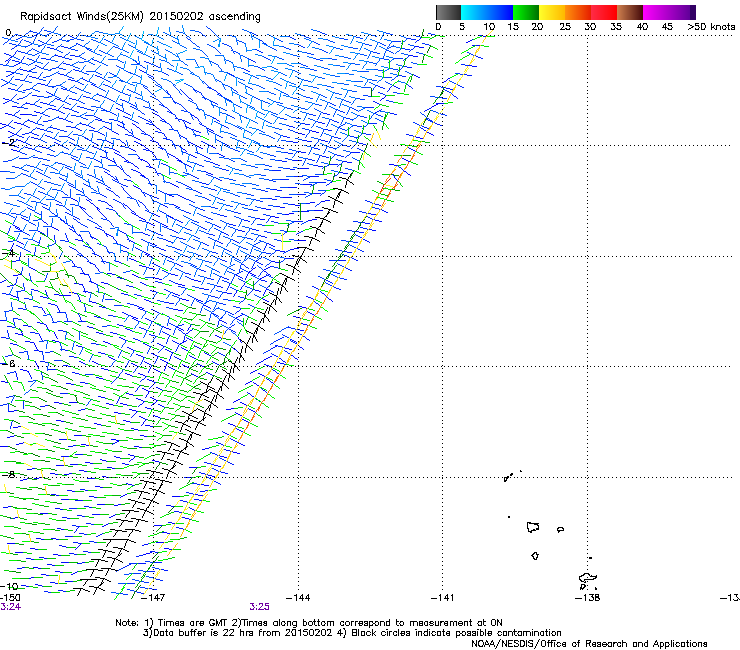Click the purple 45-50 knots legend swatch
740x650 pixels.
[682, 12]
